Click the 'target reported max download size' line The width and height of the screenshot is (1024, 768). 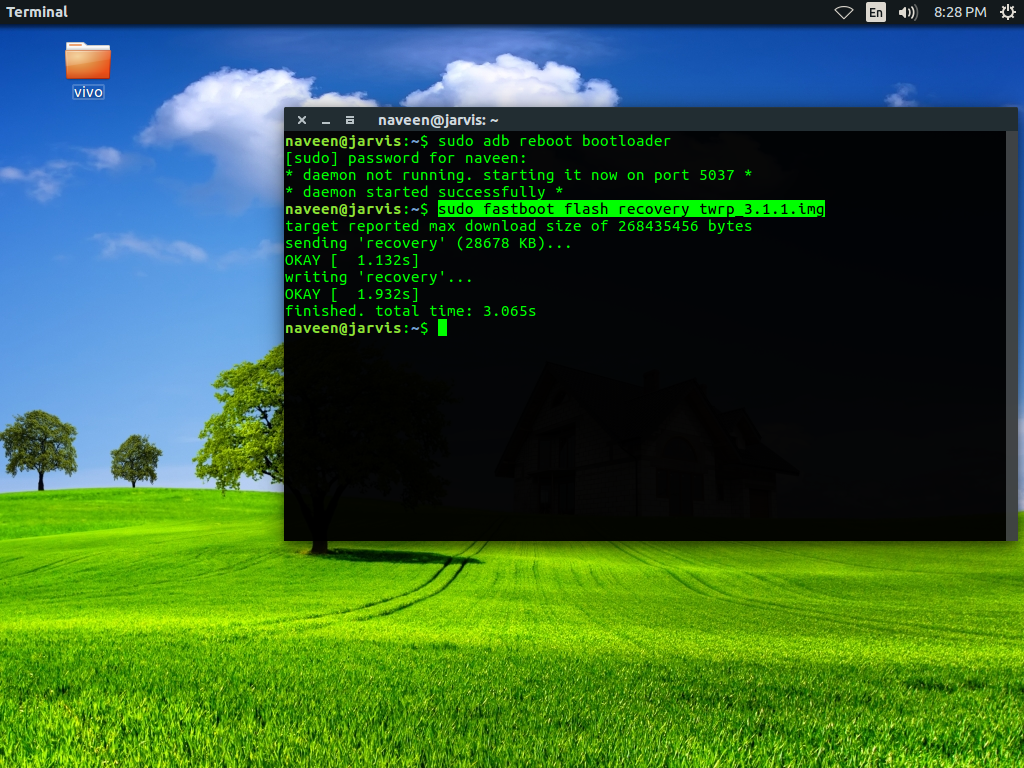pos(518,226)
